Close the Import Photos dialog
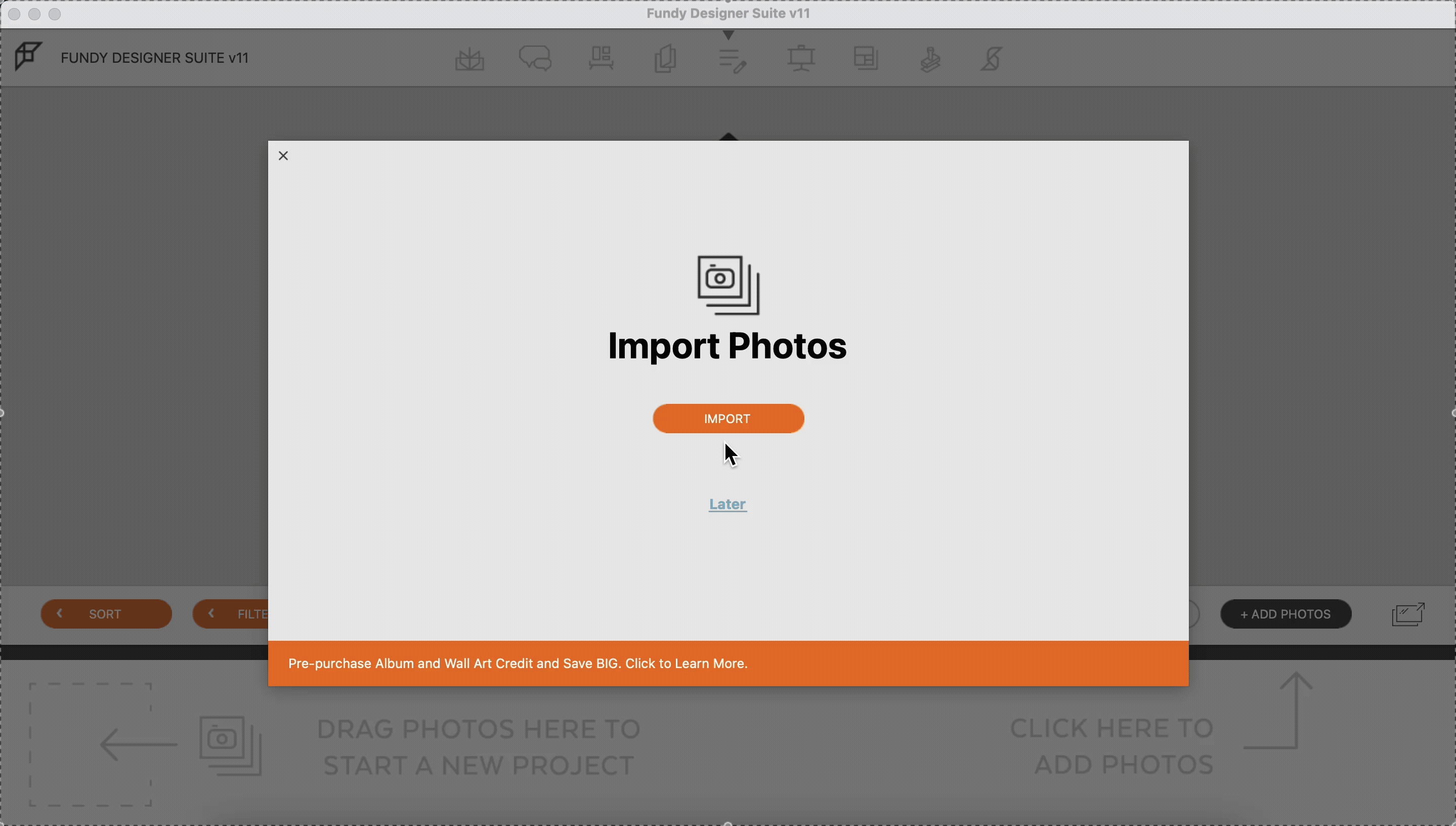The height and width of the screenshot is (826, 1456). (283, 155)
